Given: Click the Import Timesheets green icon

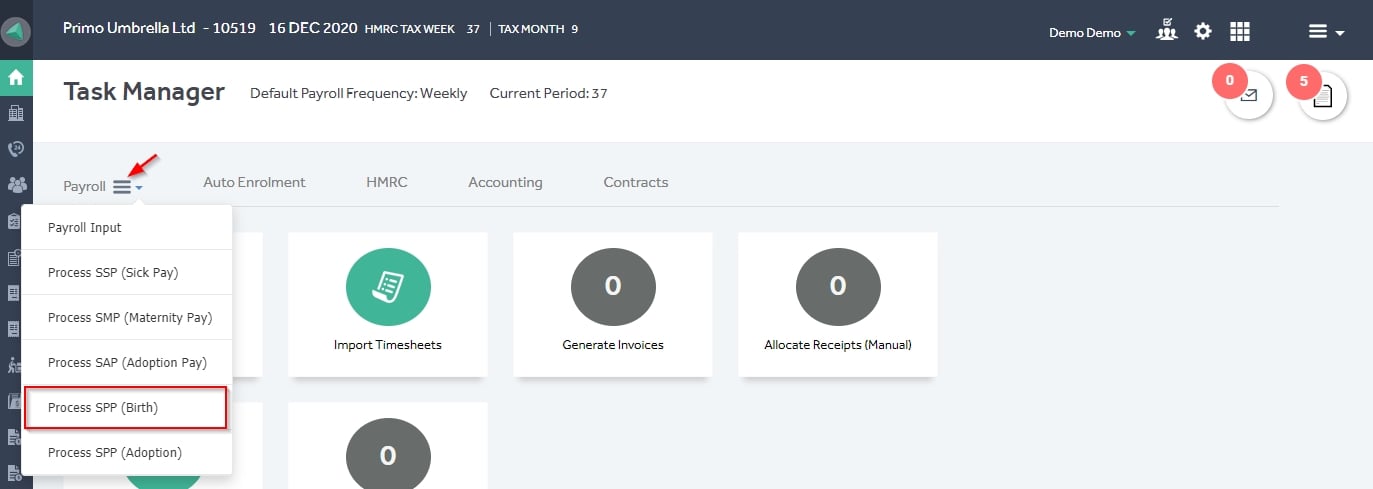Looking at the screenshot, I should tap(388, 286).
